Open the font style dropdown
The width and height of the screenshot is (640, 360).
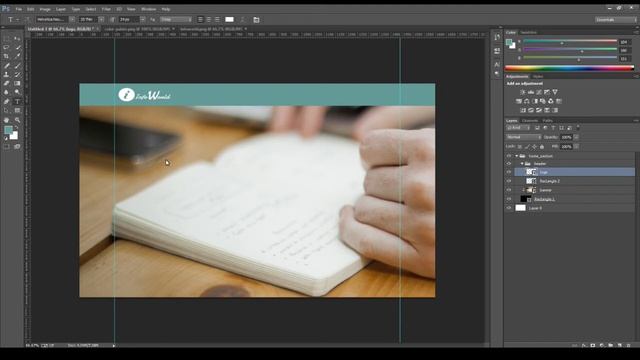click(102, 20)
